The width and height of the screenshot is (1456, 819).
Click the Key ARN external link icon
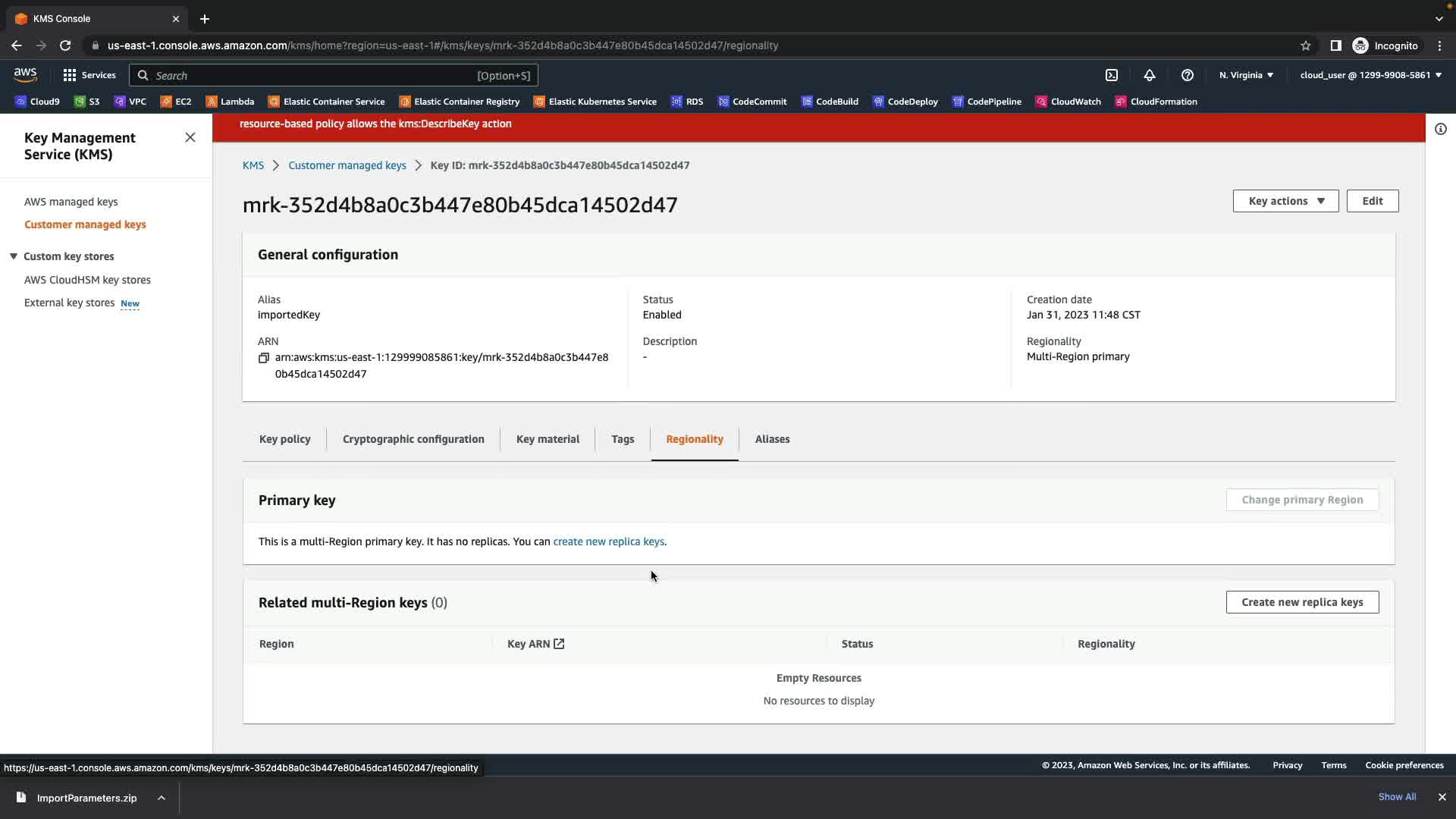pyautogui.click(x=559, y=644)
